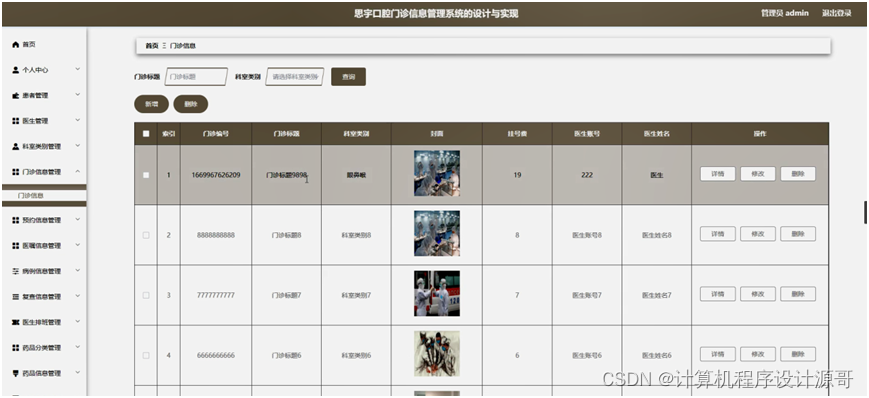Screen dimensions: 869x398
Task: Click the shield icon for 药品信息管理
Action: [16, 373]
